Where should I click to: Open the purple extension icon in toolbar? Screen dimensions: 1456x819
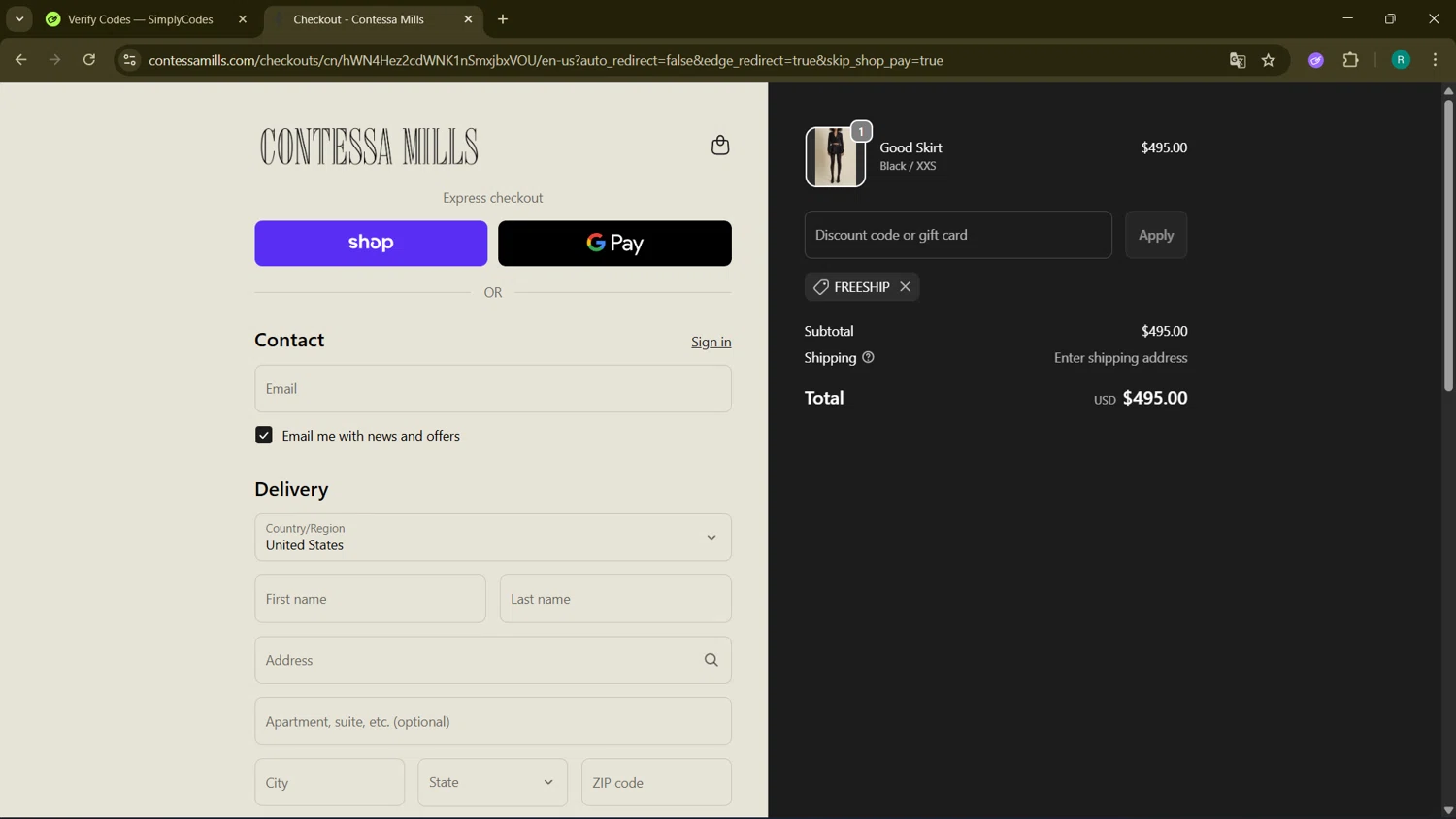point(1316,60)
